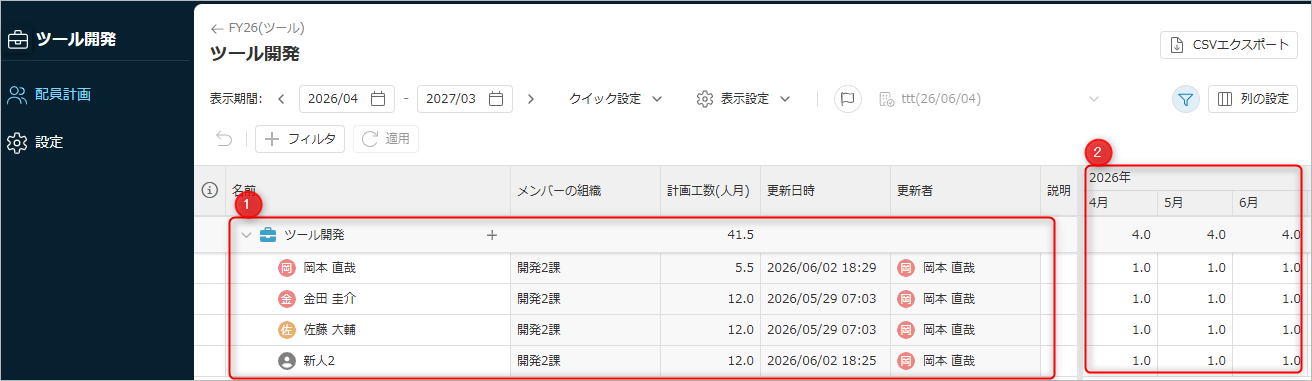Edit the start period field 2026/04
The height and width of the screenshot is (381, 1312).
point(347,99)
